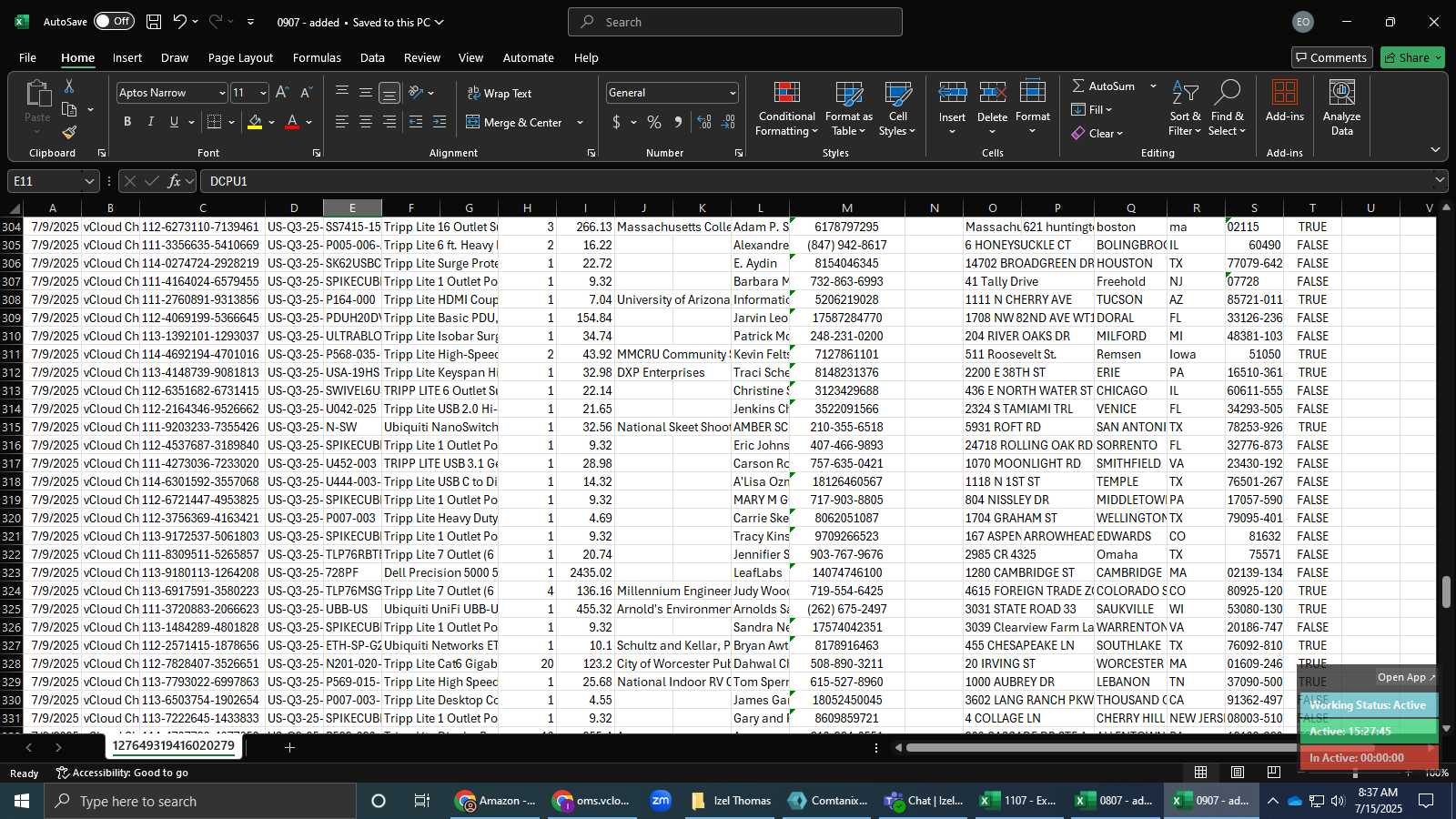Click Delete cells icon
Image resolution: width=1456 pixels, height=819 pixels.
pyautogui.click(x=992, y=92)
